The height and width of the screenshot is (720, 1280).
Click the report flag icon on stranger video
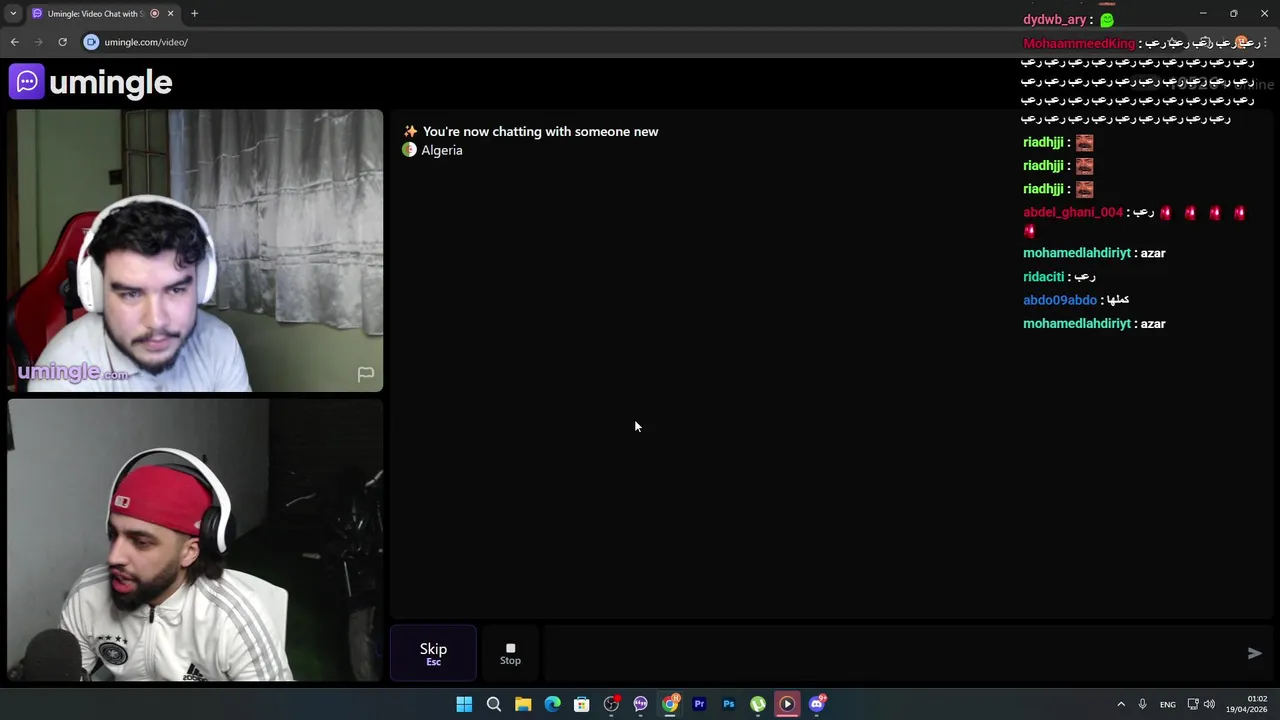(x=366, y=374)
